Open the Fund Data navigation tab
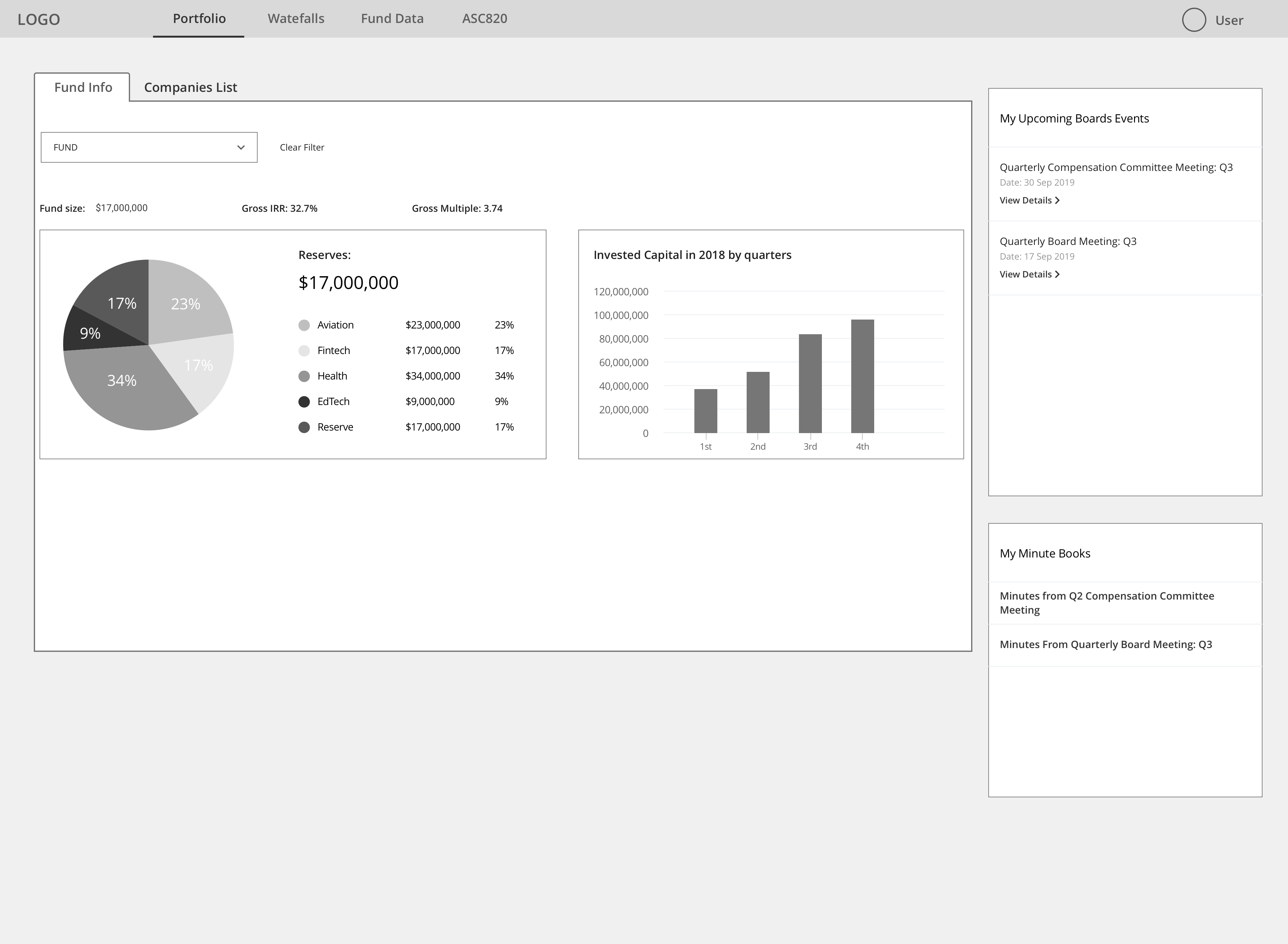Viewport: 1288px width, 944px height. pyautogui.click(x=392, y=19)
